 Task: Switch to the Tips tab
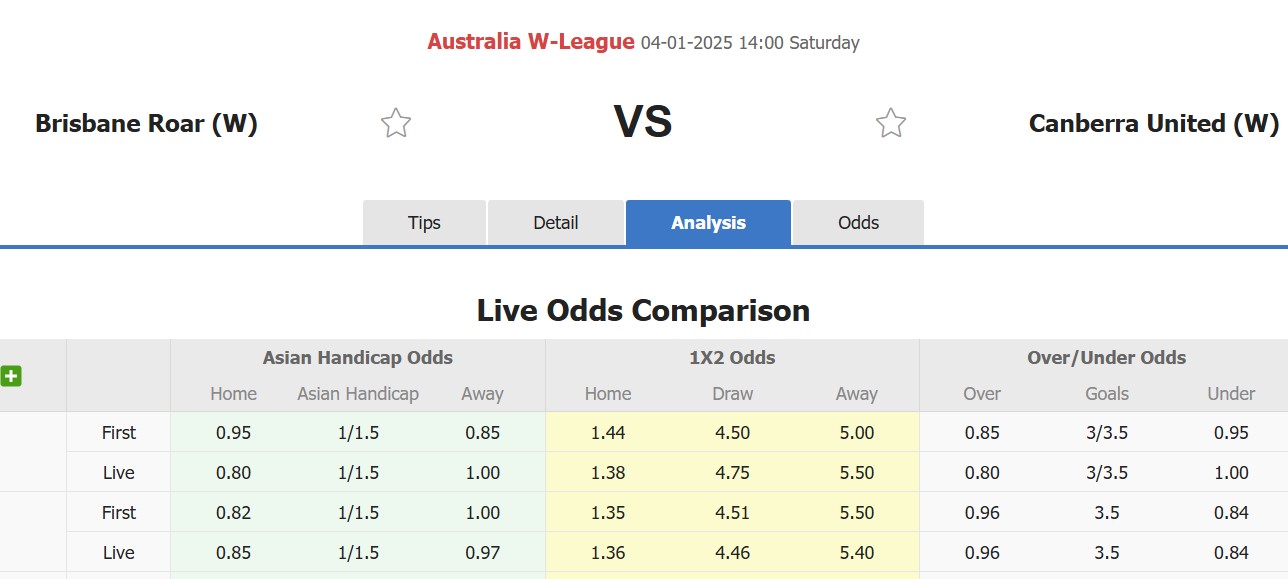point(424,222)
